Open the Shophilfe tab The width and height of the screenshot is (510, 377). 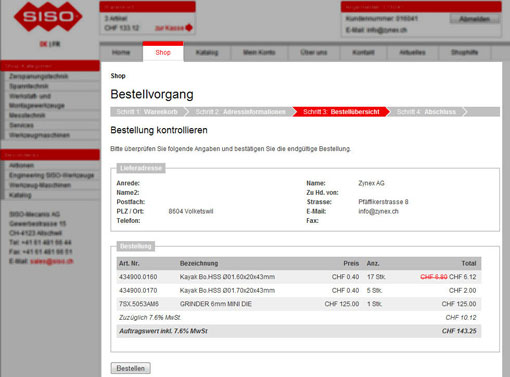(464, 52)
